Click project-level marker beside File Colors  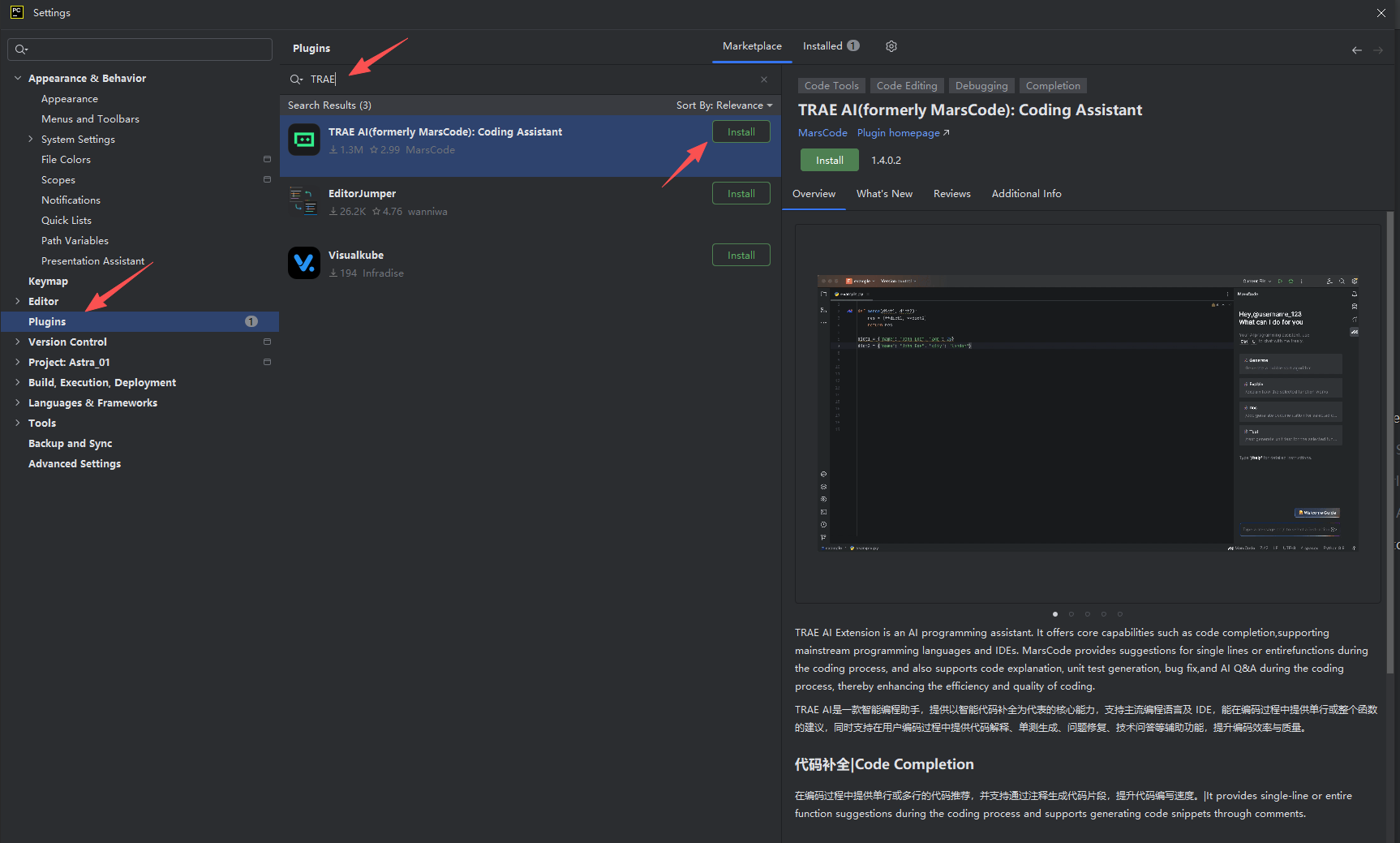click(x=267, y=159)
